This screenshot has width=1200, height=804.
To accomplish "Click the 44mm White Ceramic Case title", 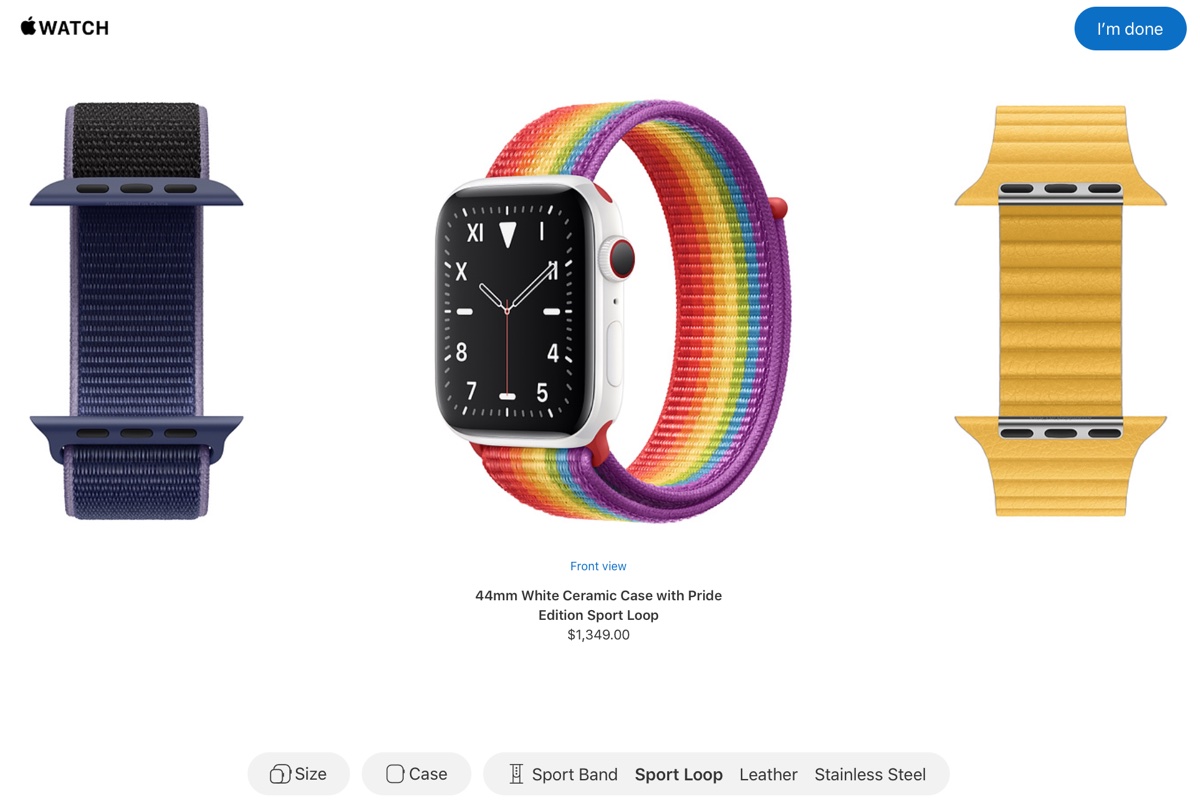I will (x=598, y=605).
